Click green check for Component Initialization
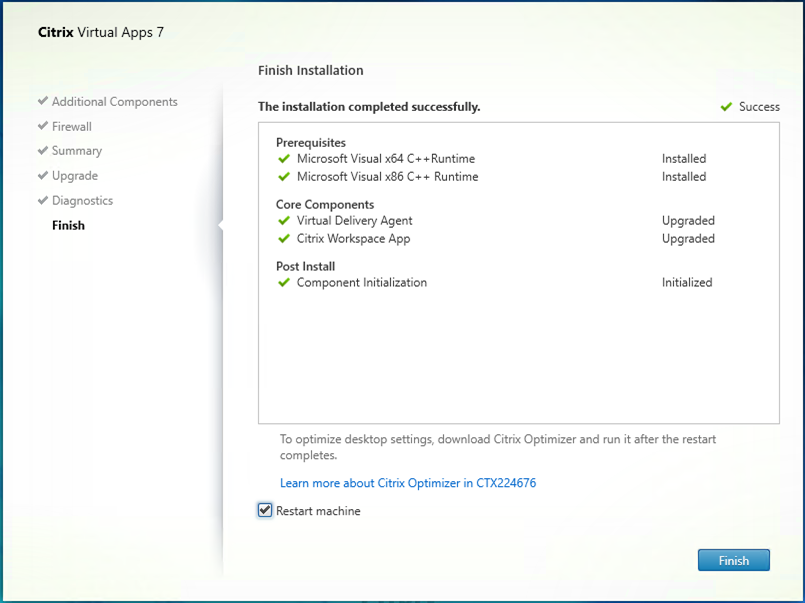 click(284, 283)
